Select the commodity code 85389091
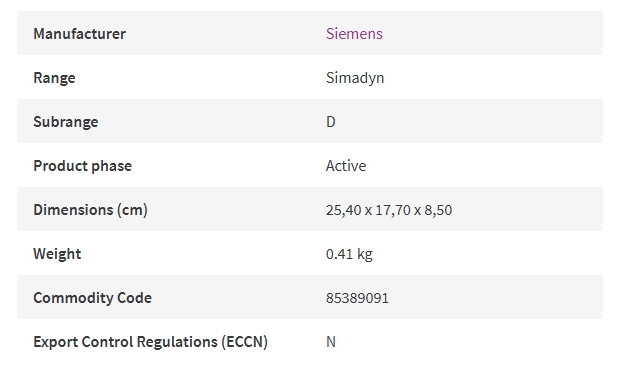The width and height of the screenshot is (619, 367). coord(357,298)
